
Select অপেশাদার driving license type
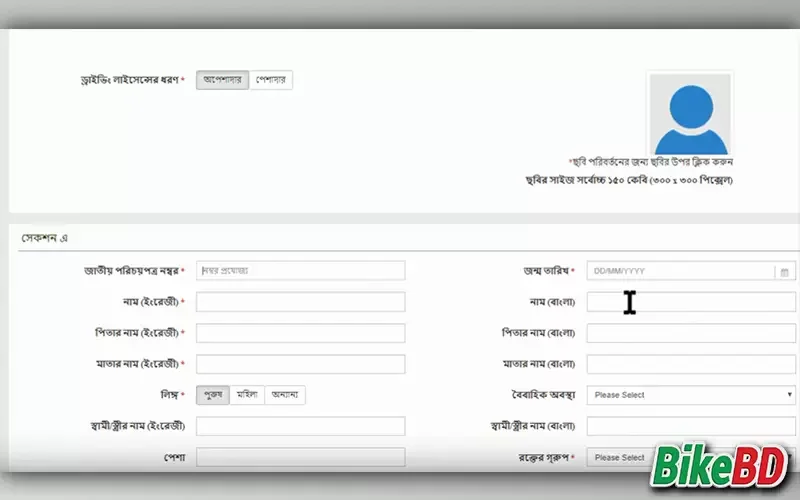click(x=221, y=80)
